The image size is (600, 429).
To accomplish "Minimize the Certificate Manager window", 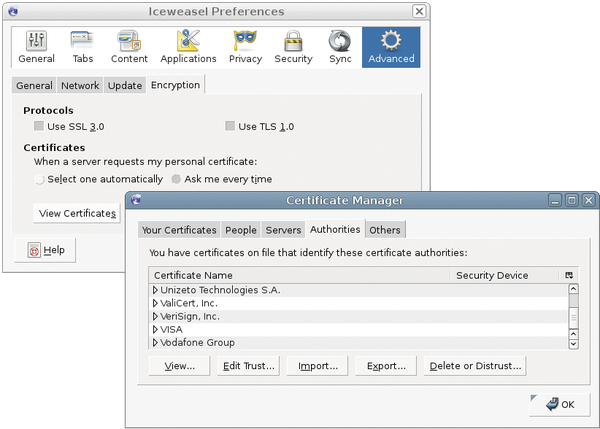I will (555, 200).
